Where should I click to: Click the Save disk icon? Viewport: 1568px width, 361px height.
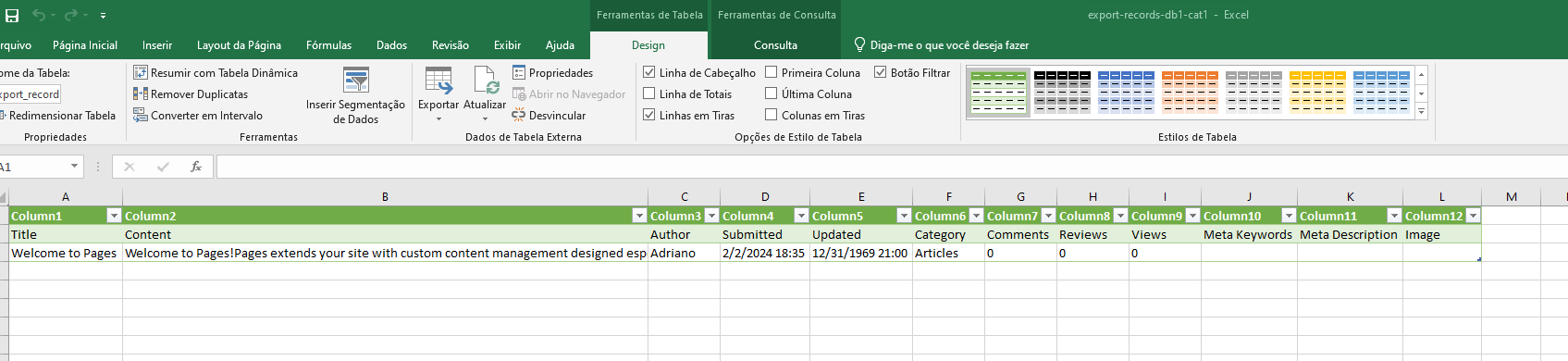click(x=12, y=15)
